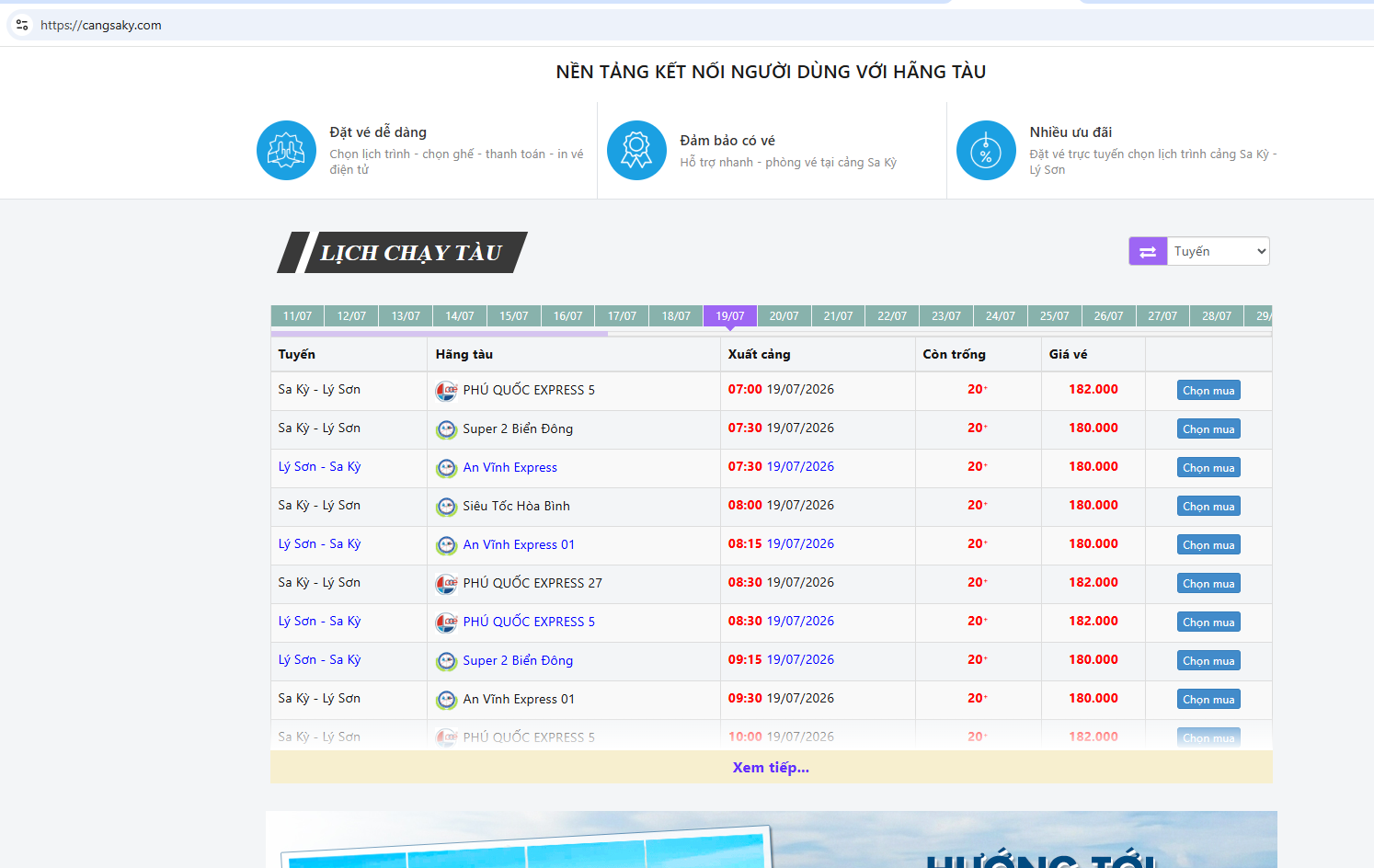Screen dimensions: 1374x868
Task: Click the Sa Kỳ - Lý Sơn route at 07:00
Action: (x=319, y=390)
